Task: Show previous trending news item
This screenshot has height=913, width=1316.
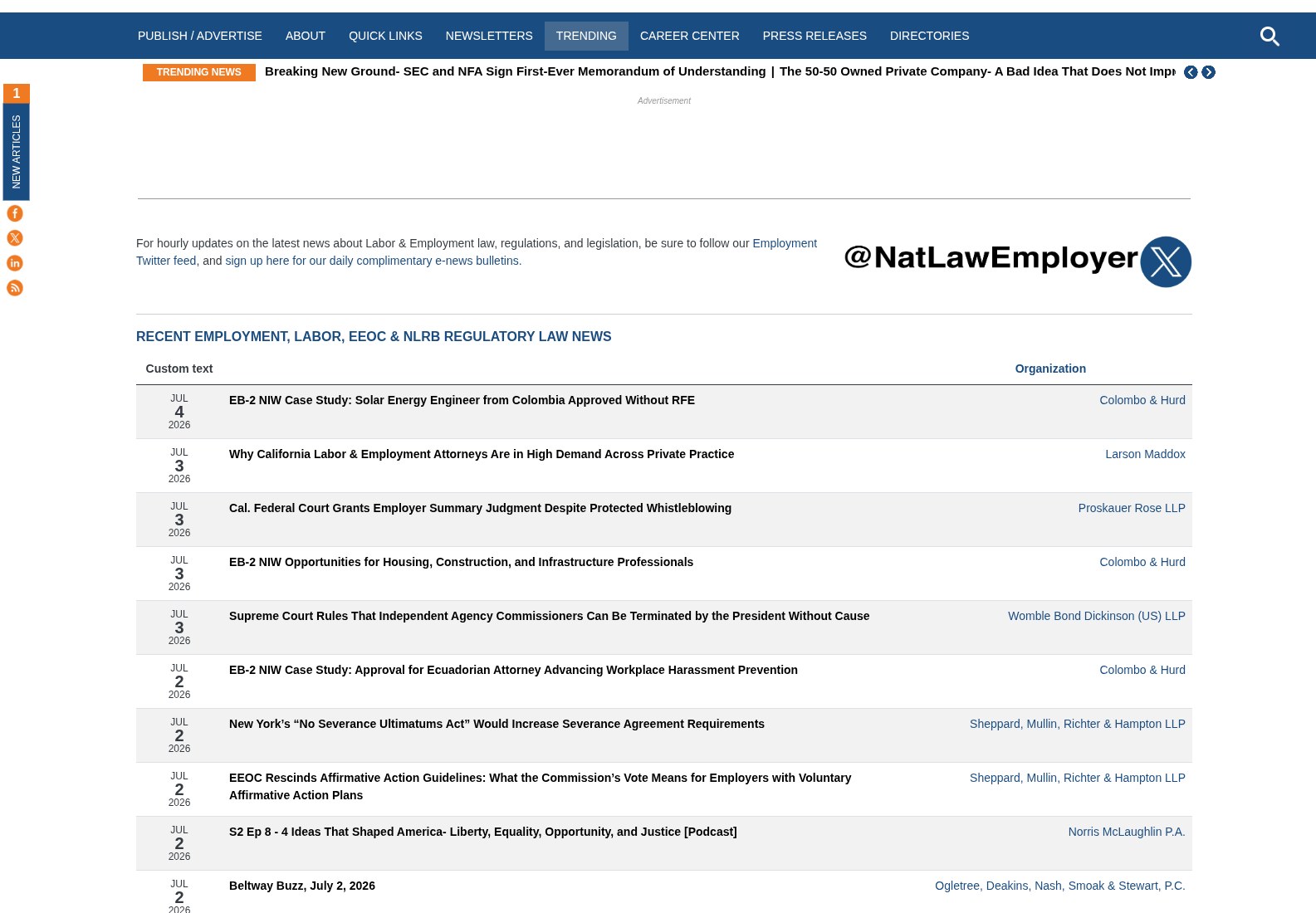Action: coord(1191,72)
